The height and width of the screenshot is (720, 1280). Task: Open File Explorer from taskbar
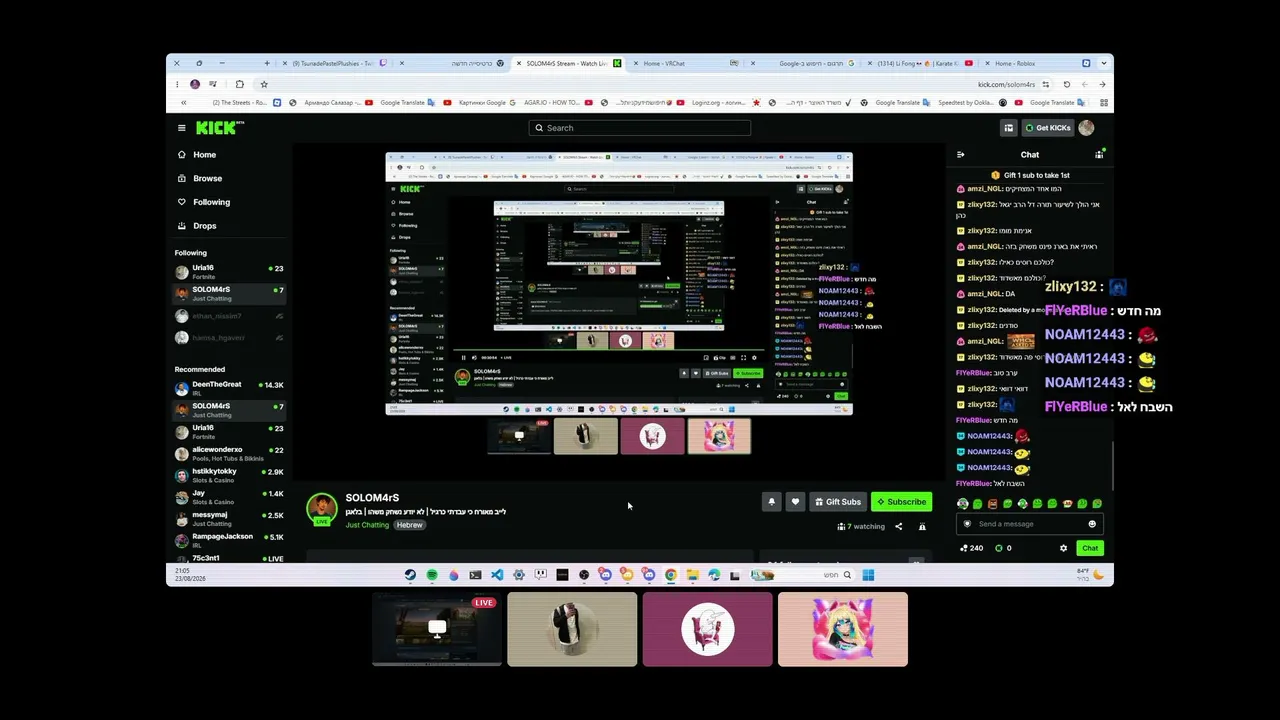click(692, 575)
